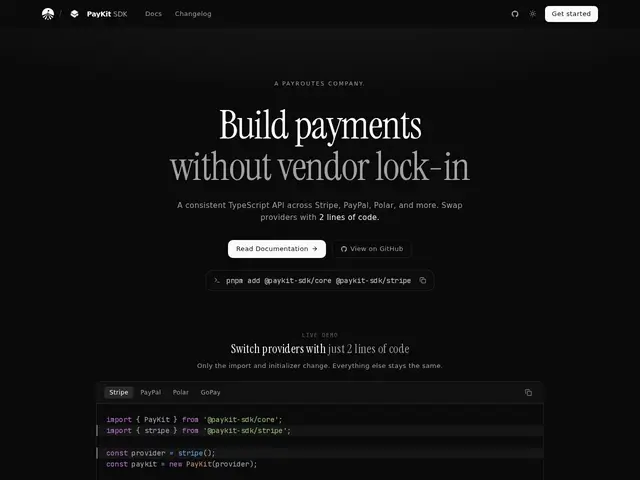Click 'new PayKit(provider)' code line

tap(182, 464)
